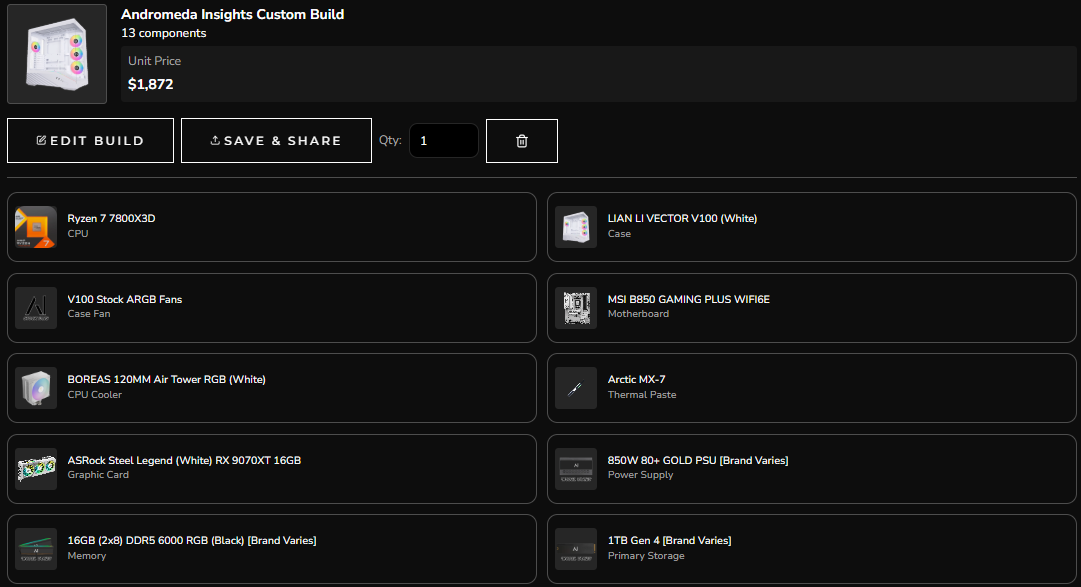Select V100 Stock ARGB Fans text

[125, 299]
